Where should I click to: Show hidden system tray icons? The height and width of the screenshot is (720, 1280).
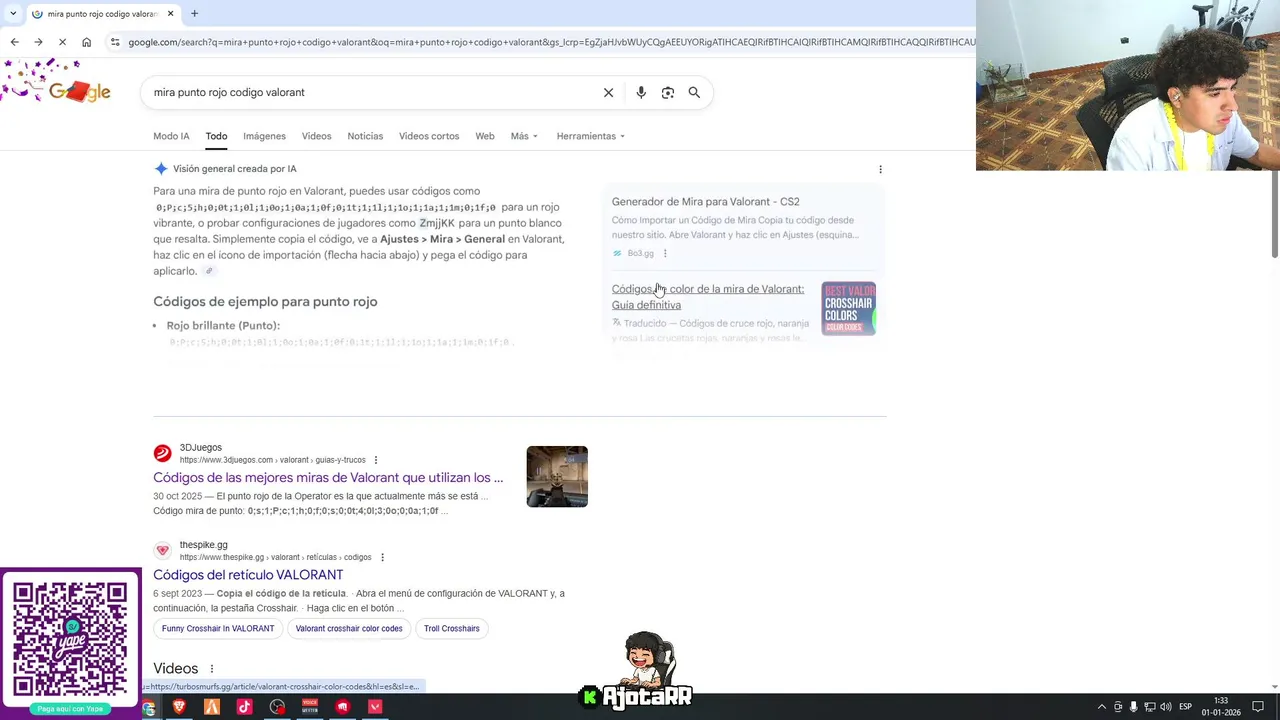click(x=1102, y=707)
